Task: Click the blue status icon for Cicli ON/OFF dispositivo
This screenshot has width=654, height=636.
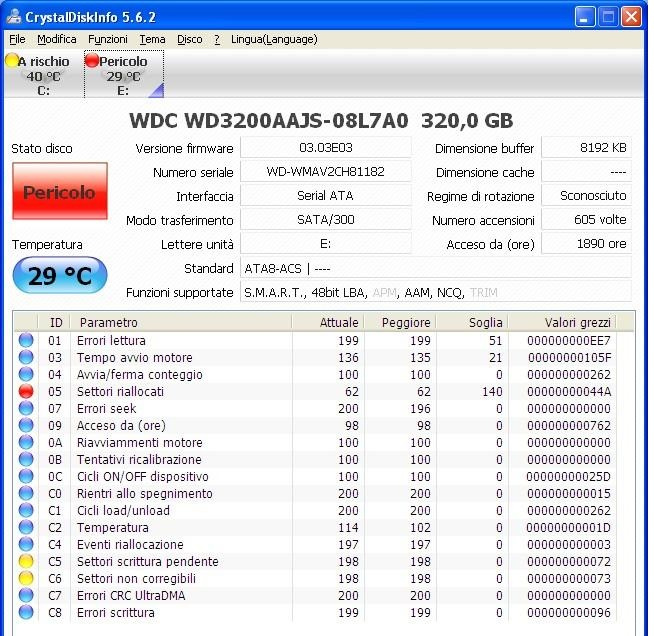Action: coord(26,476)
